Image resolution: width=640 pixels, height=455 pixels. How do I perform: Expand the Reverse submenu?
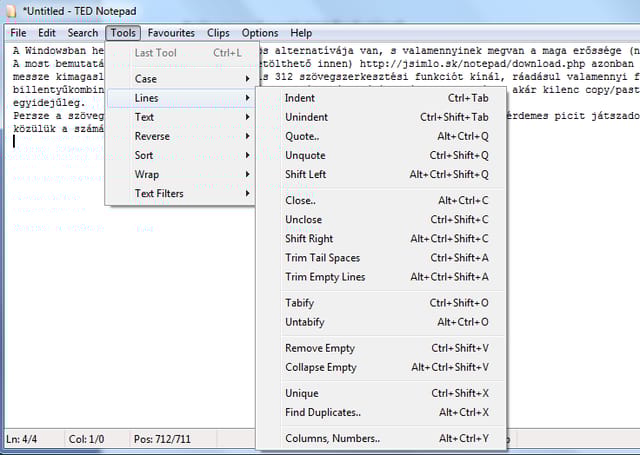coord(182,136)
